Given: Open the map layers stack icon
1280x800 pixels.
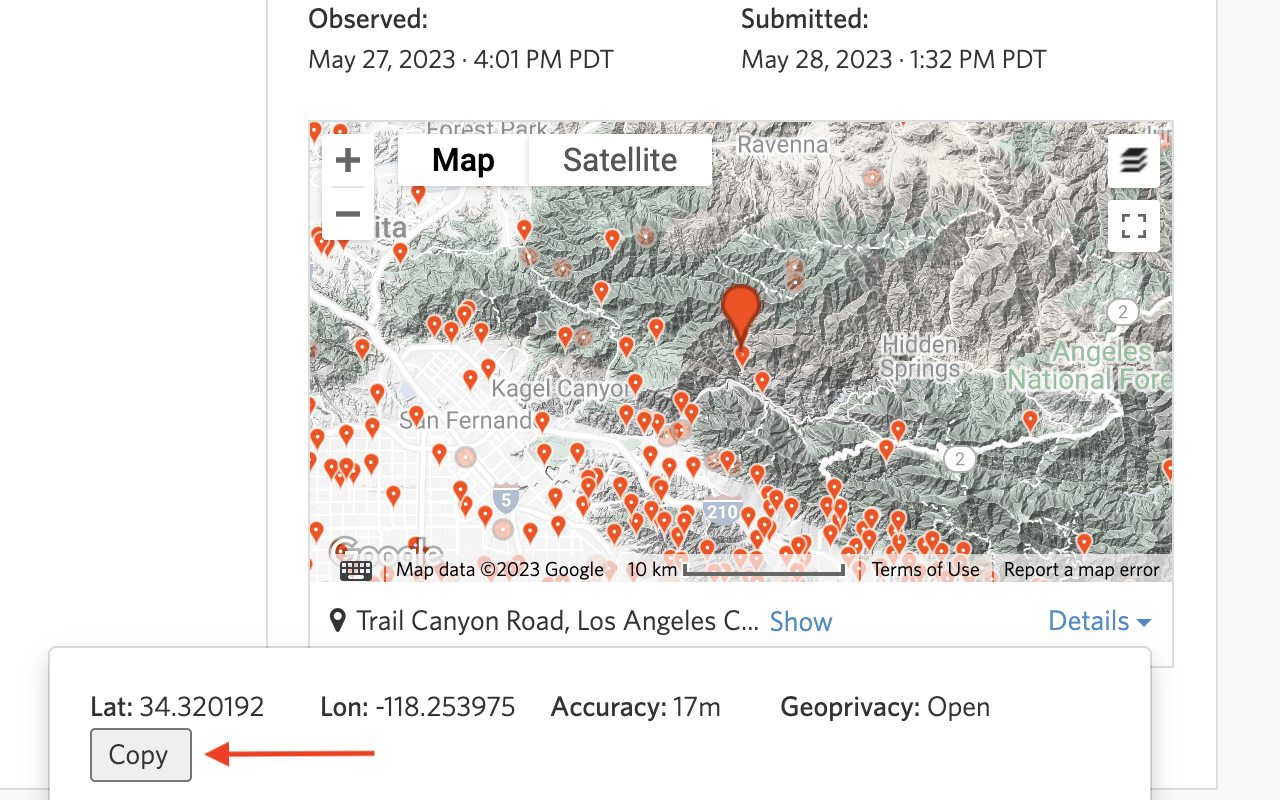Looking at the screenshot, I should coord(1133,161).
